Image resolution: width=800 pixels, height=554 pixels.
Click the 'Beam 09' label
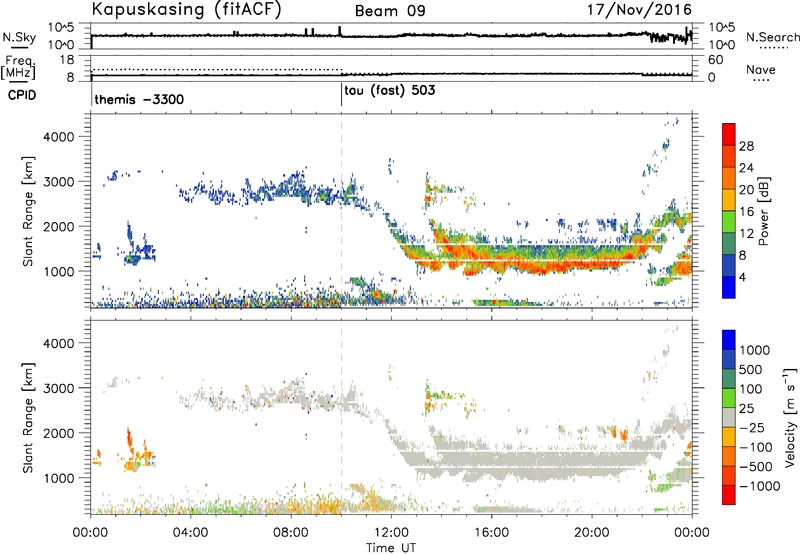(x=390, y=11)
